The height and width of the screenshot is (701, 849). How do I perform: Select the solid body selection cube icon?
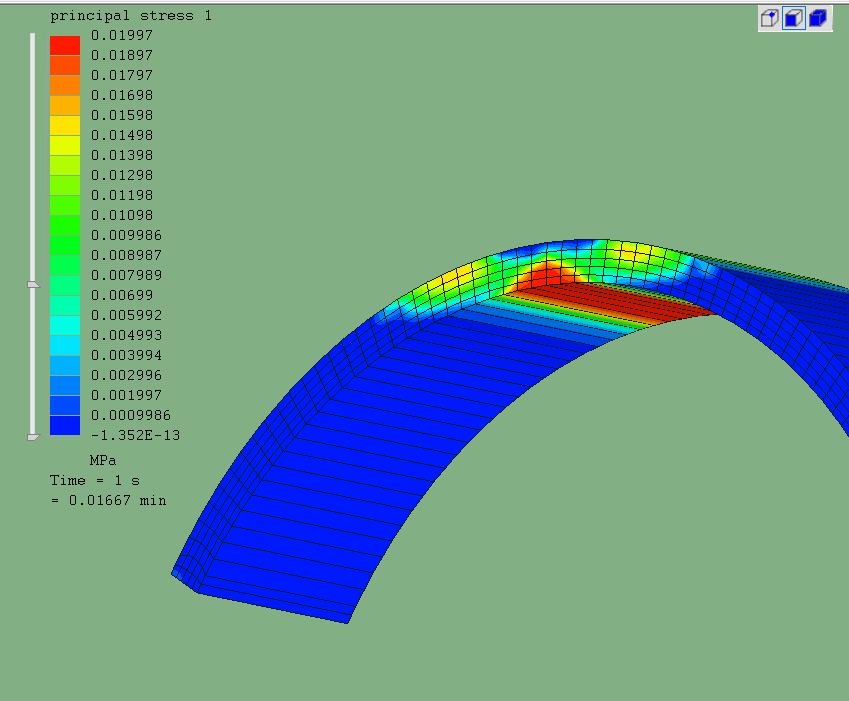pyautogui.click(x=818, y=18)
